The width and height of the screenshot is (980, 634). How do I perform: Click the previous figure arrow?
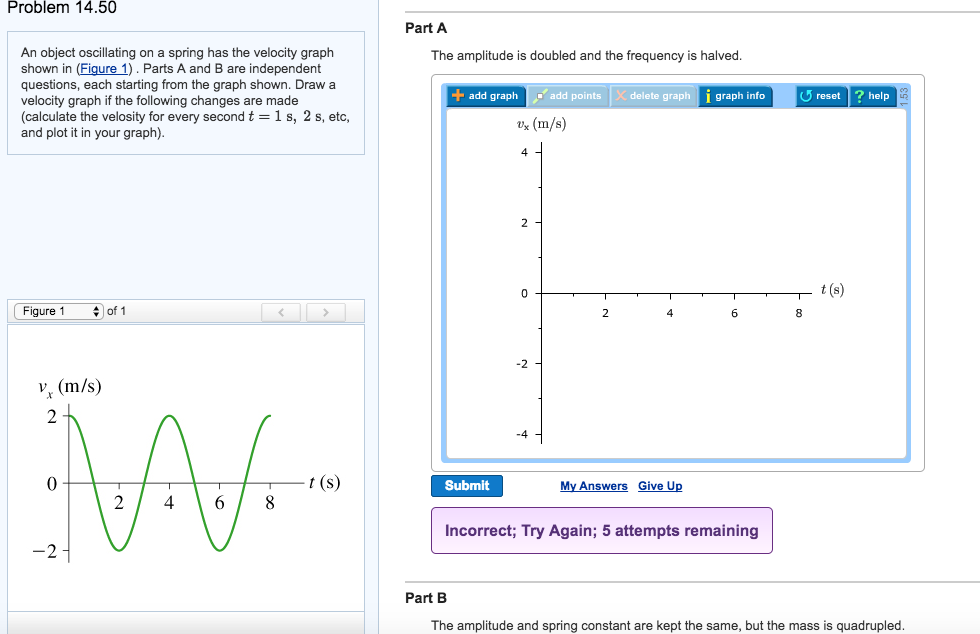pyautogui.click(x=281, y=312)
